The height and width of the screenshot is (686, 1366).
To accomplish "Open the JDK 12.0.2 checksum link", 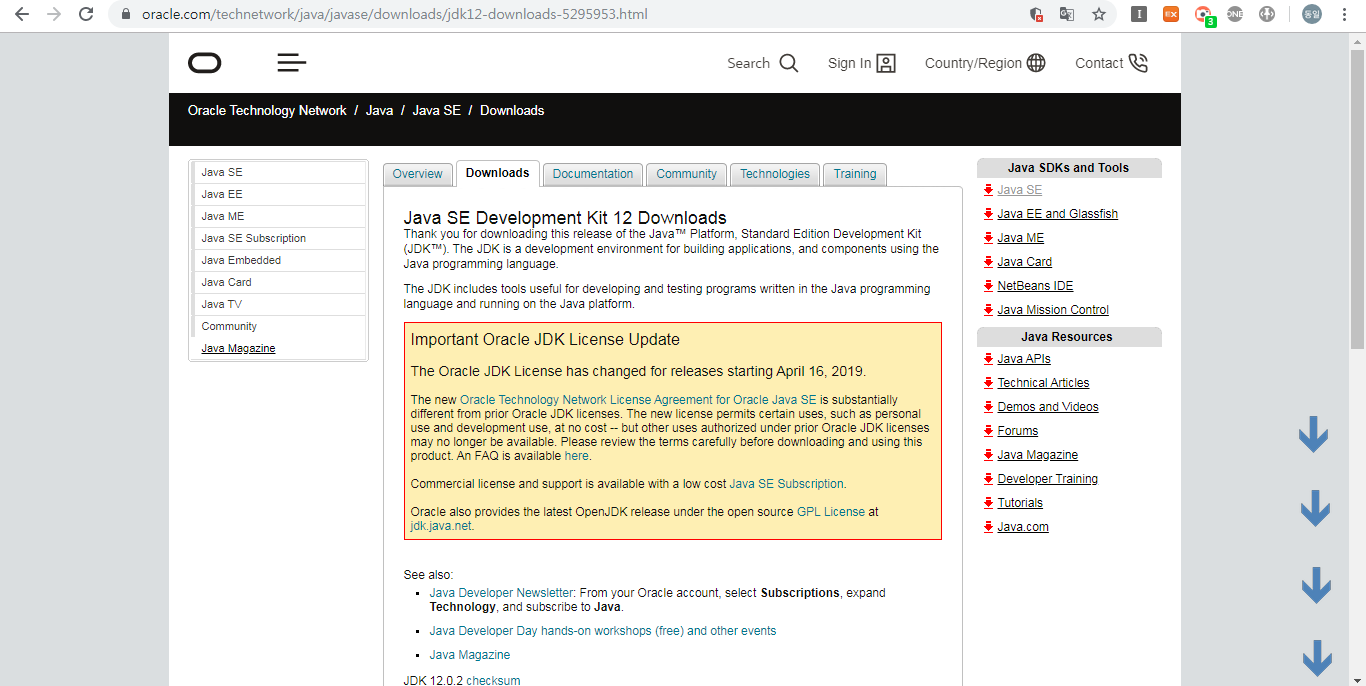I will coord(493,680).
